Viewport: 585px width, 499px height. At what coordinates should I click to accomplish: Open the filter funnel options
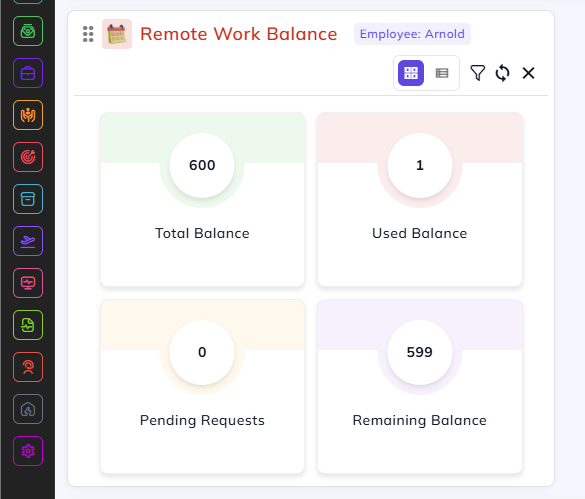click(478, 73)
